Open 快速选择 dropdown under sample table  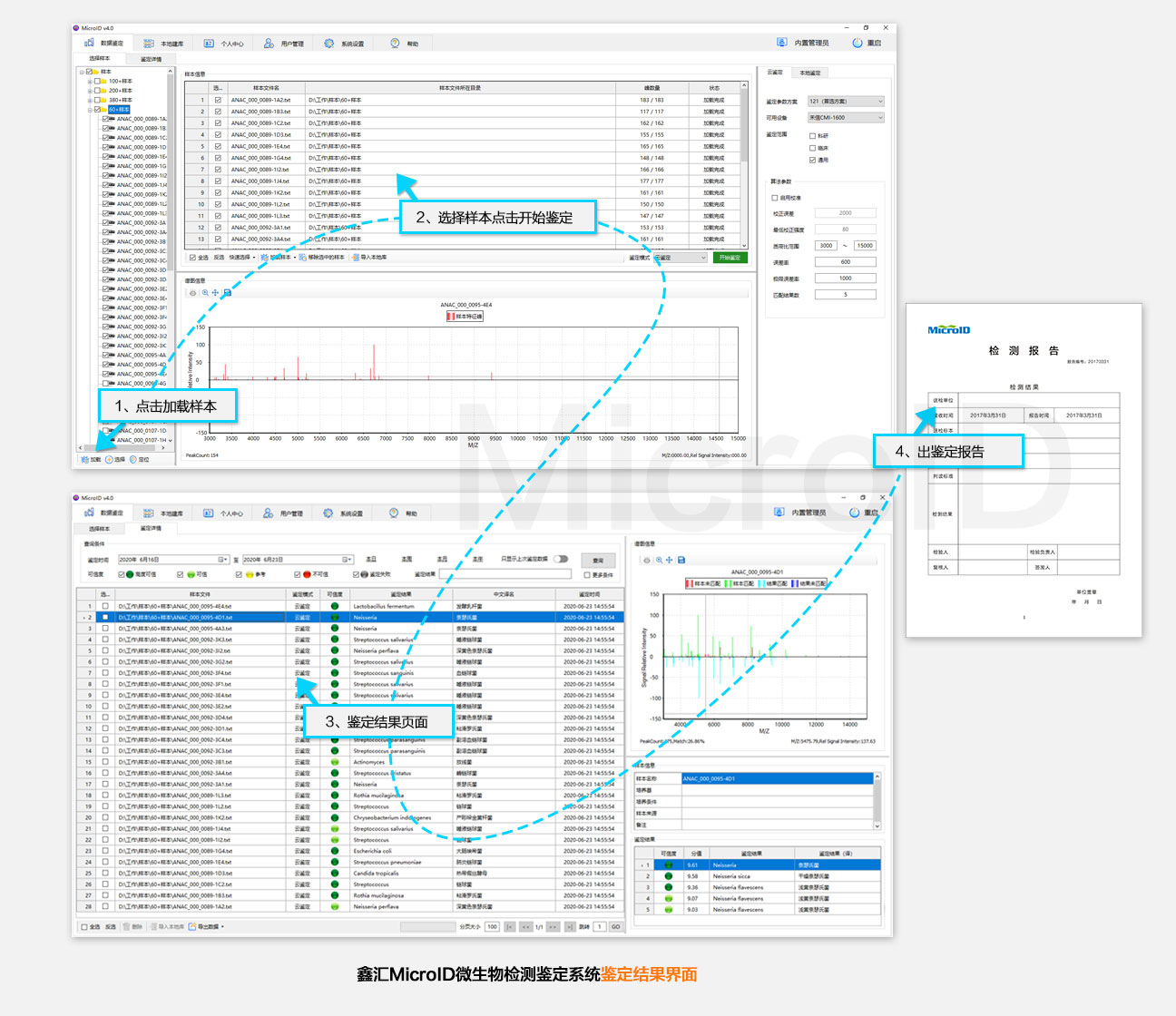[x=242, y=258]
